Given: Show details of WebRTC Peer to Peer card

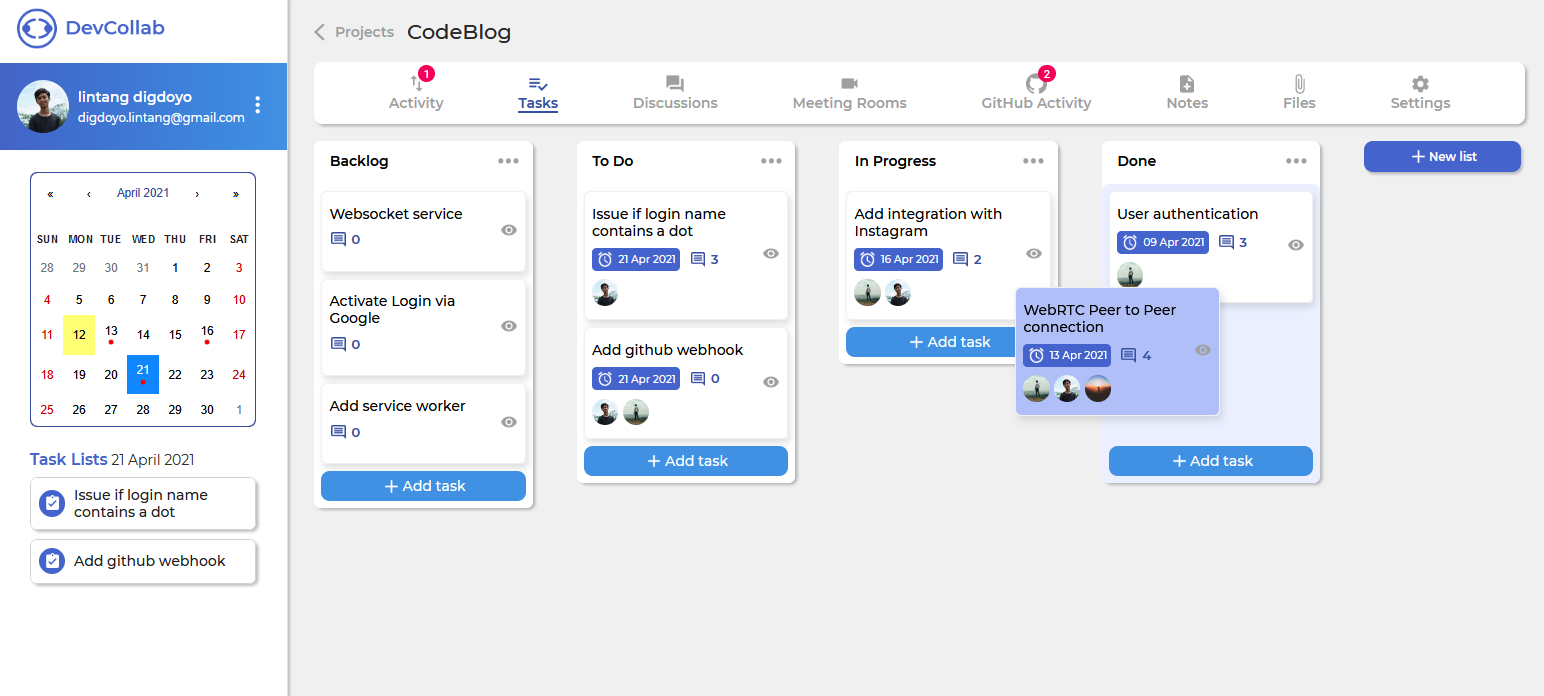Looking at the screenshot, I should (1201, 350).
